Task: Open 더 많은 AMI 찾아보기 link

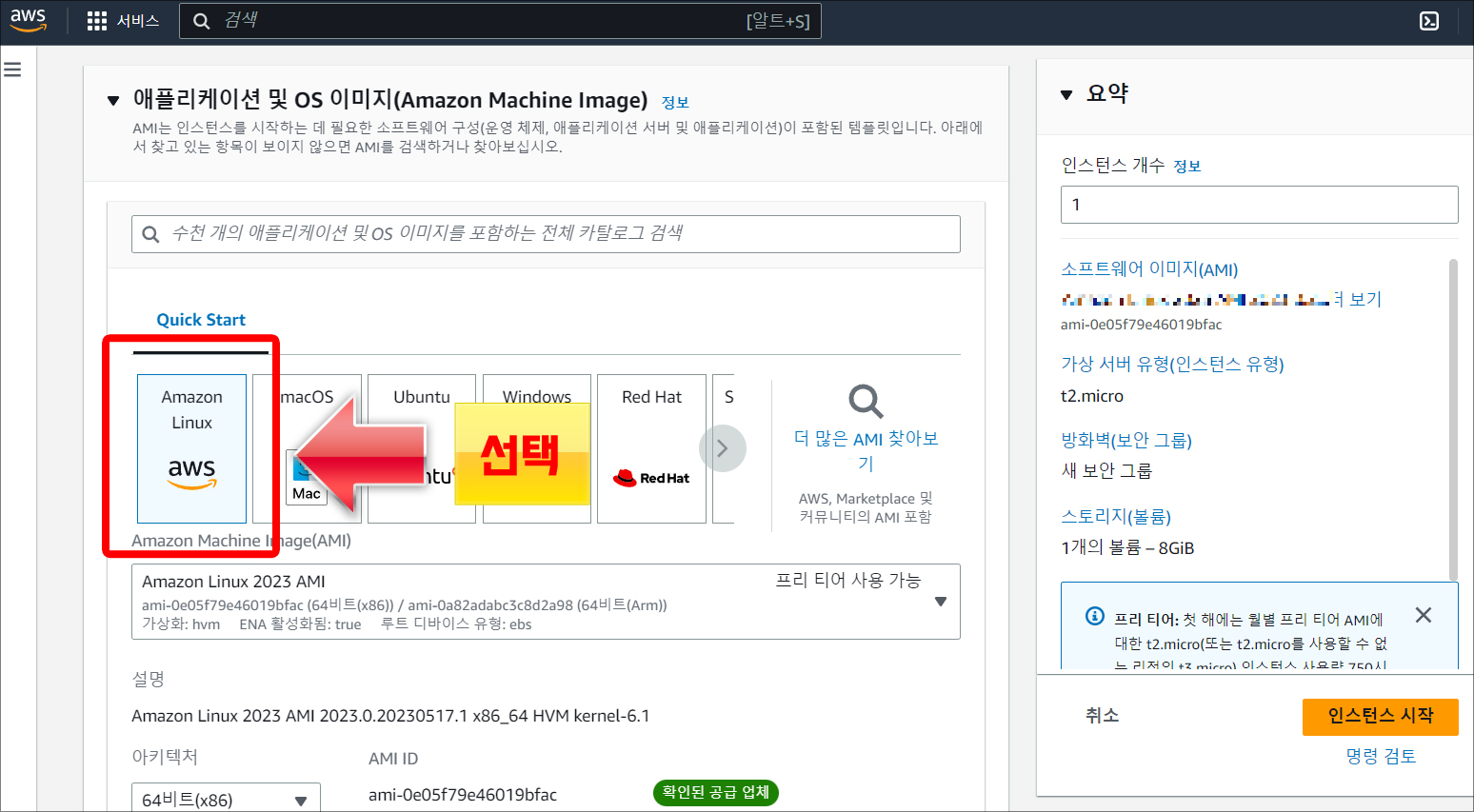Action: point(866,450)
